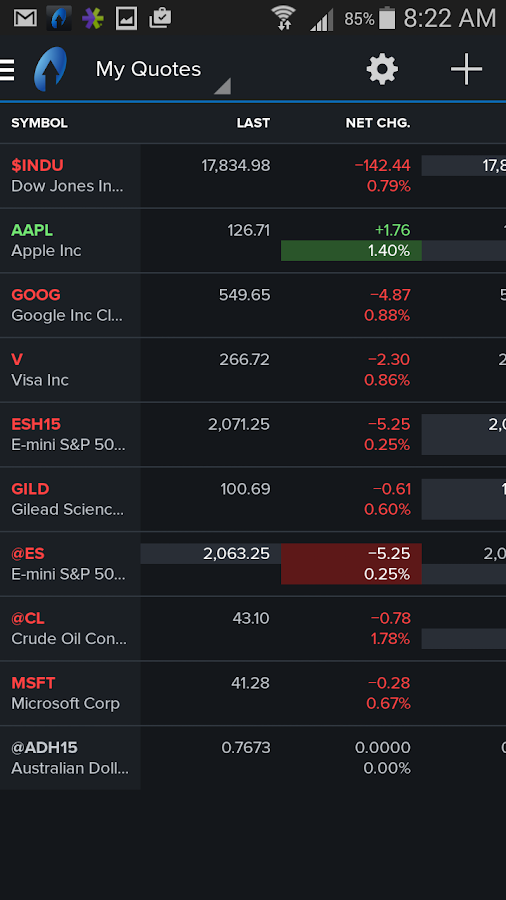Screen dimensions: 506x900
Task: Tap AAPL last price 126.71
Action: pos(248,230)
